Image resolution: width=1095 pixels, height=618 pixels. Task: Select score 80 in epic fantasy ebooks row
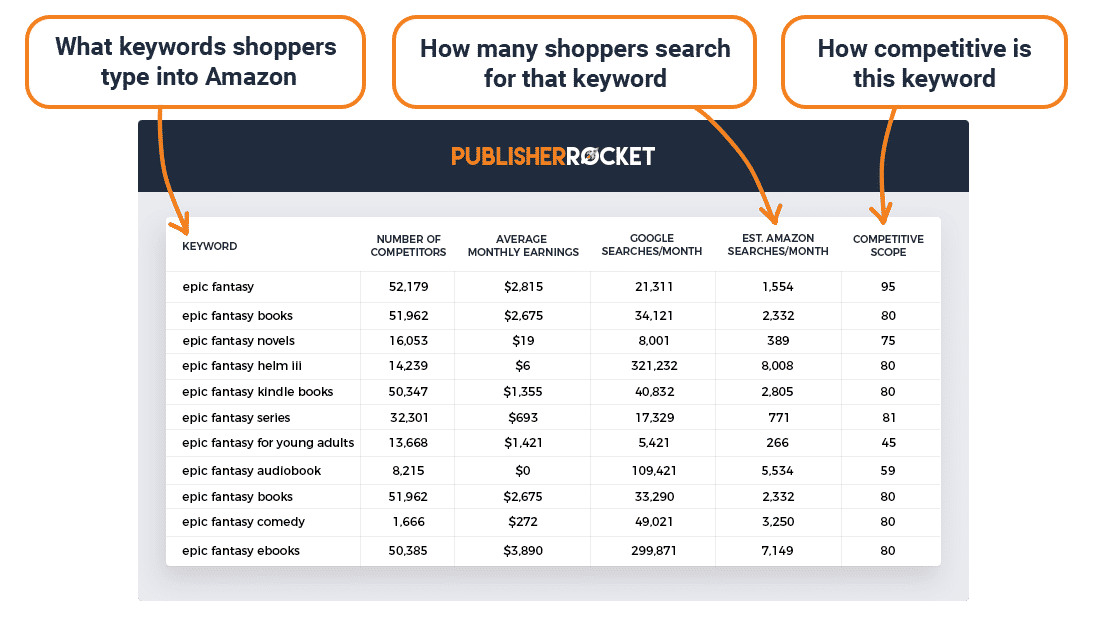click(888, 550)
